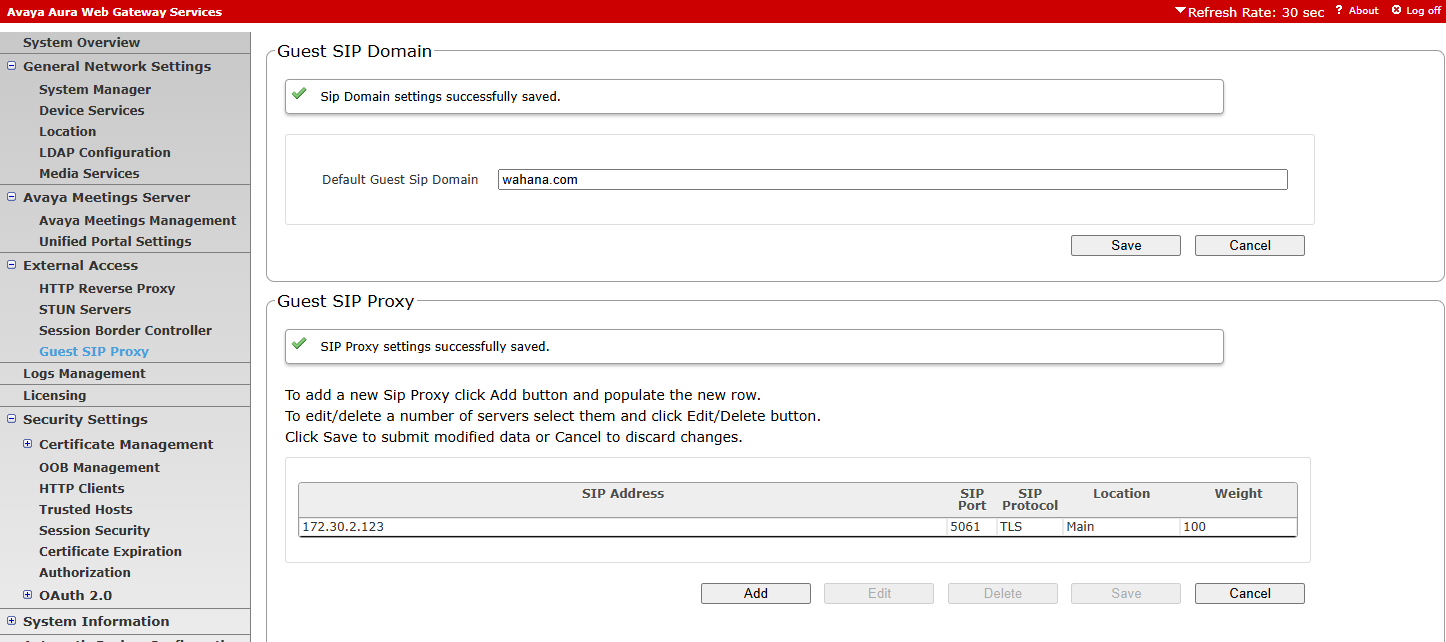The width and height of the screenshot is (1446, 642).
Task: Expand the OAuth 2.0 node
Action: (28, 595)
